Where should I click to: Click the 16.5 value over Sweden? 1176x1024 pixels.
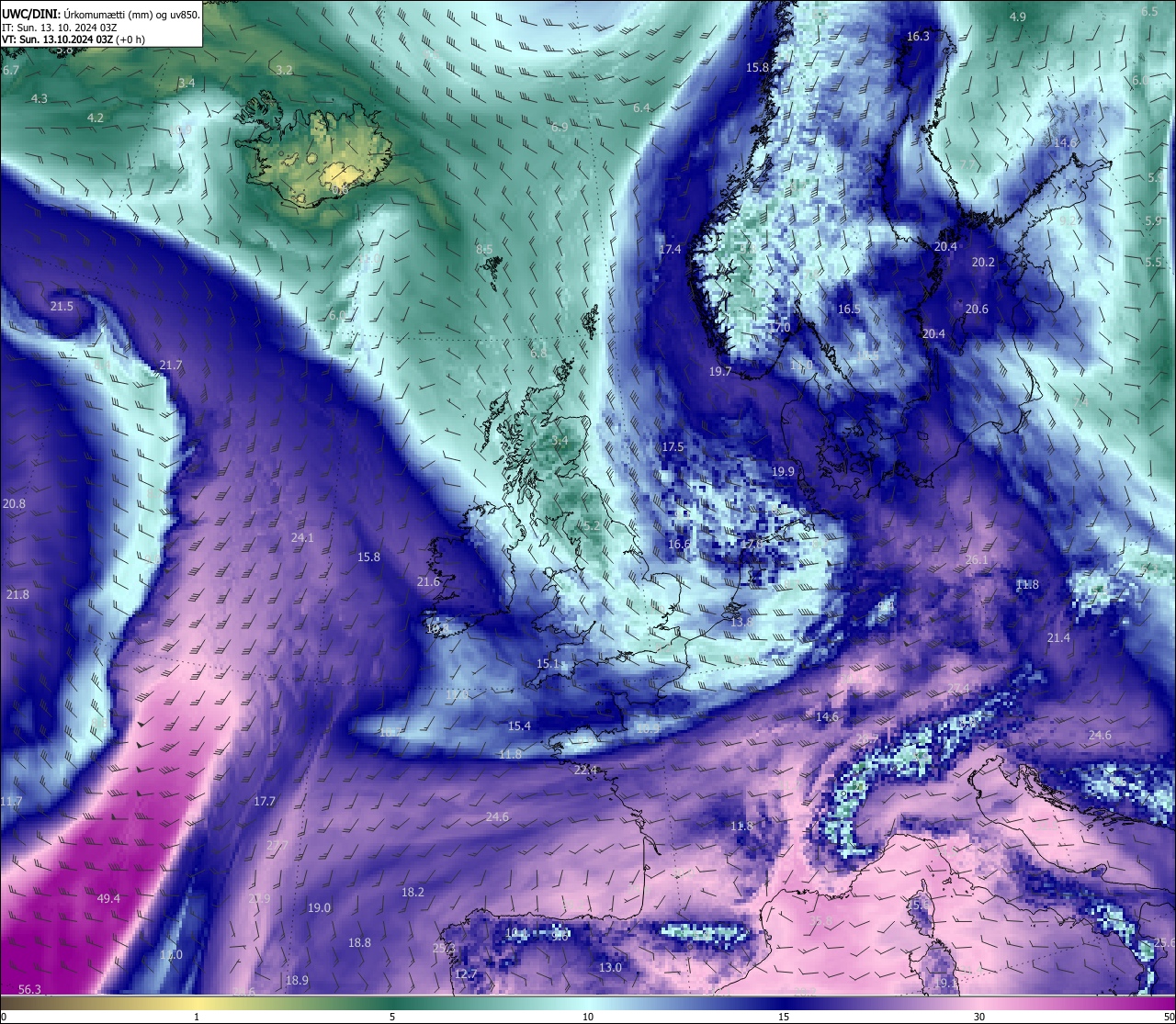click(849, 309)
